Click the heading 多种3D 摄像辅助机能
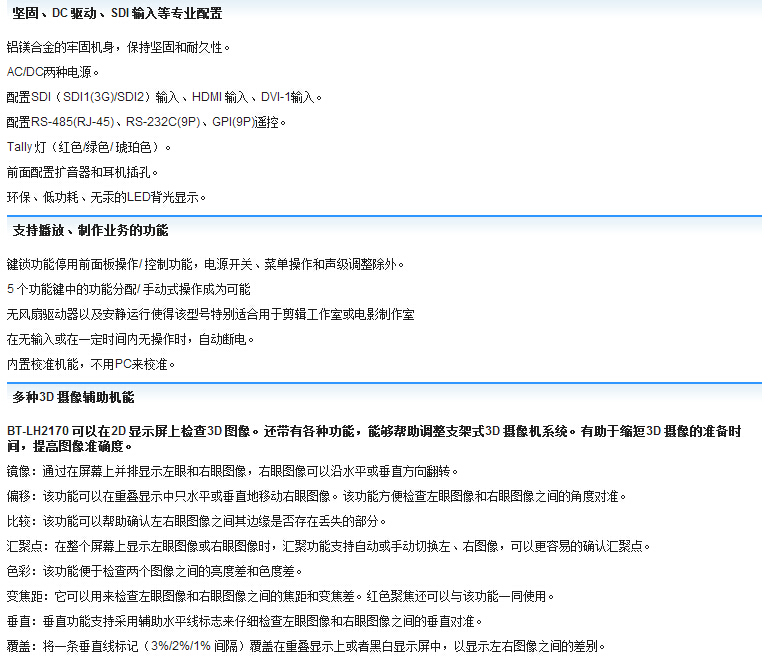 [73, 397]
